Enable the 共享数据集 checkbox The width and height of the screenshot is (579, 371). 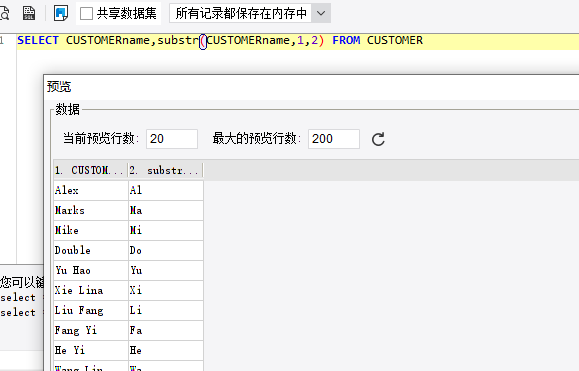[x=86, y=14]
